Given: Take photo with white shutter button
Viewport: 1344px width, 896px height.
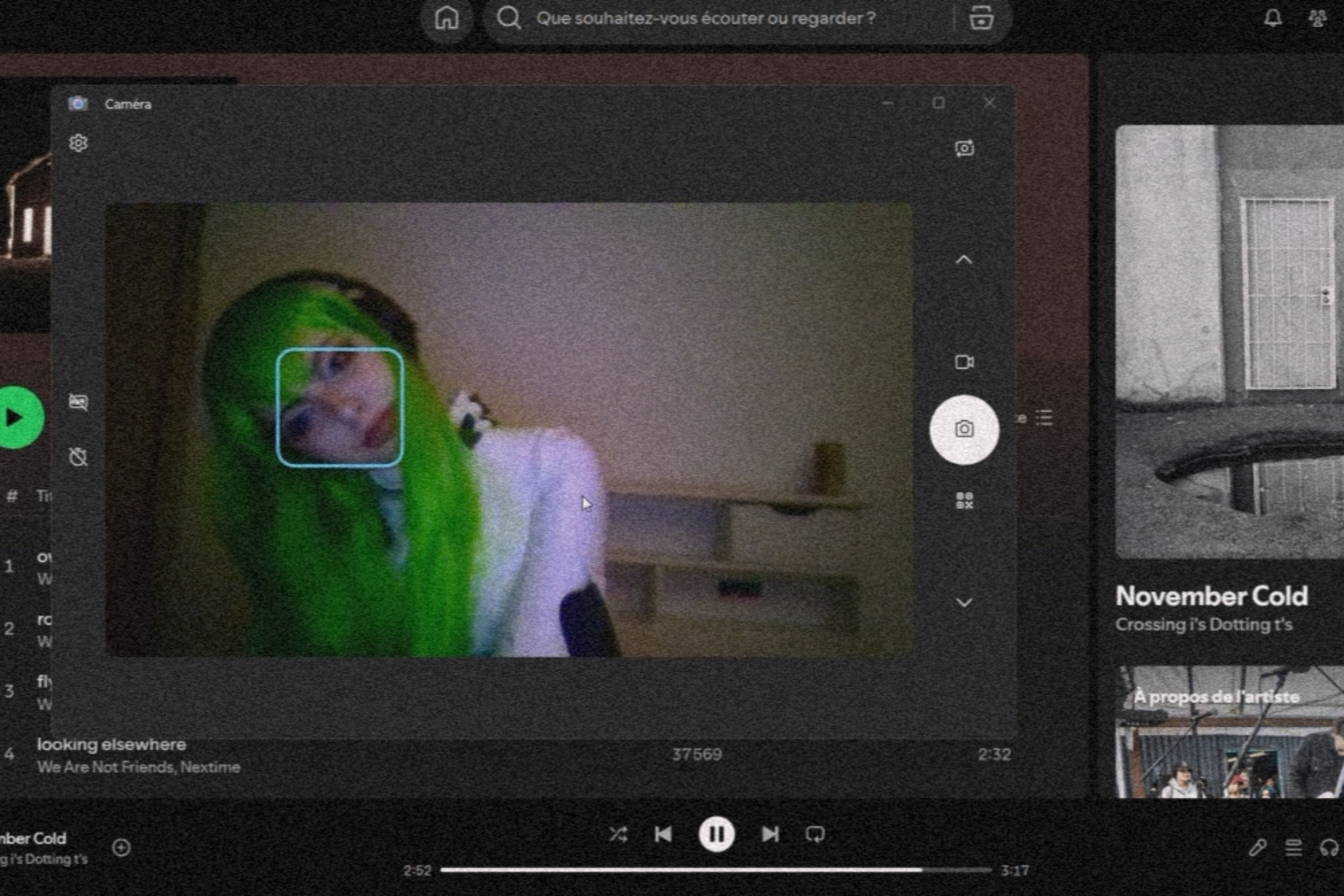Looking at the screenshot, I should 964,429.
